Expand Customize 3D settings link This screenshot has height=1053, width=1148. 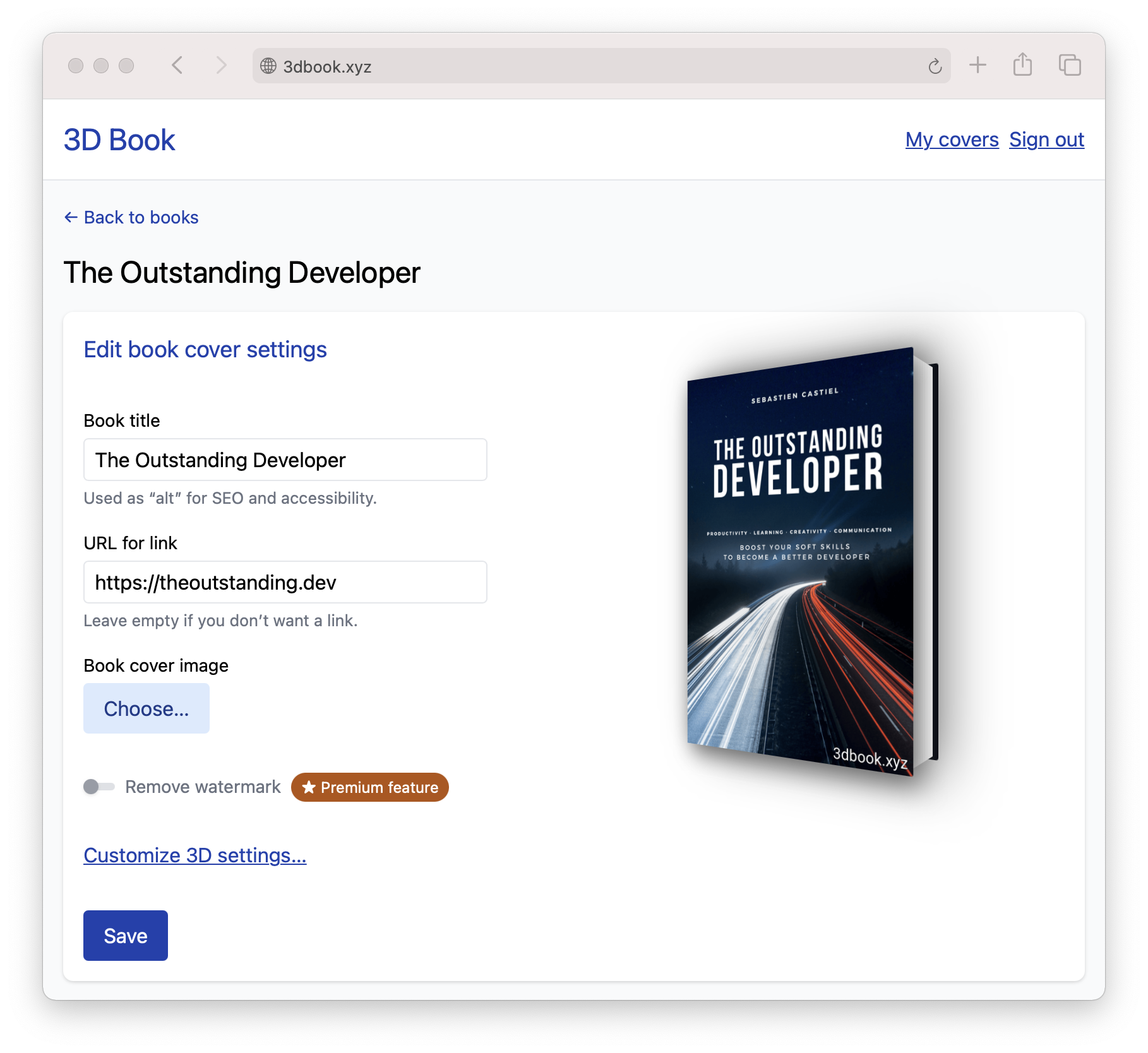194,855
